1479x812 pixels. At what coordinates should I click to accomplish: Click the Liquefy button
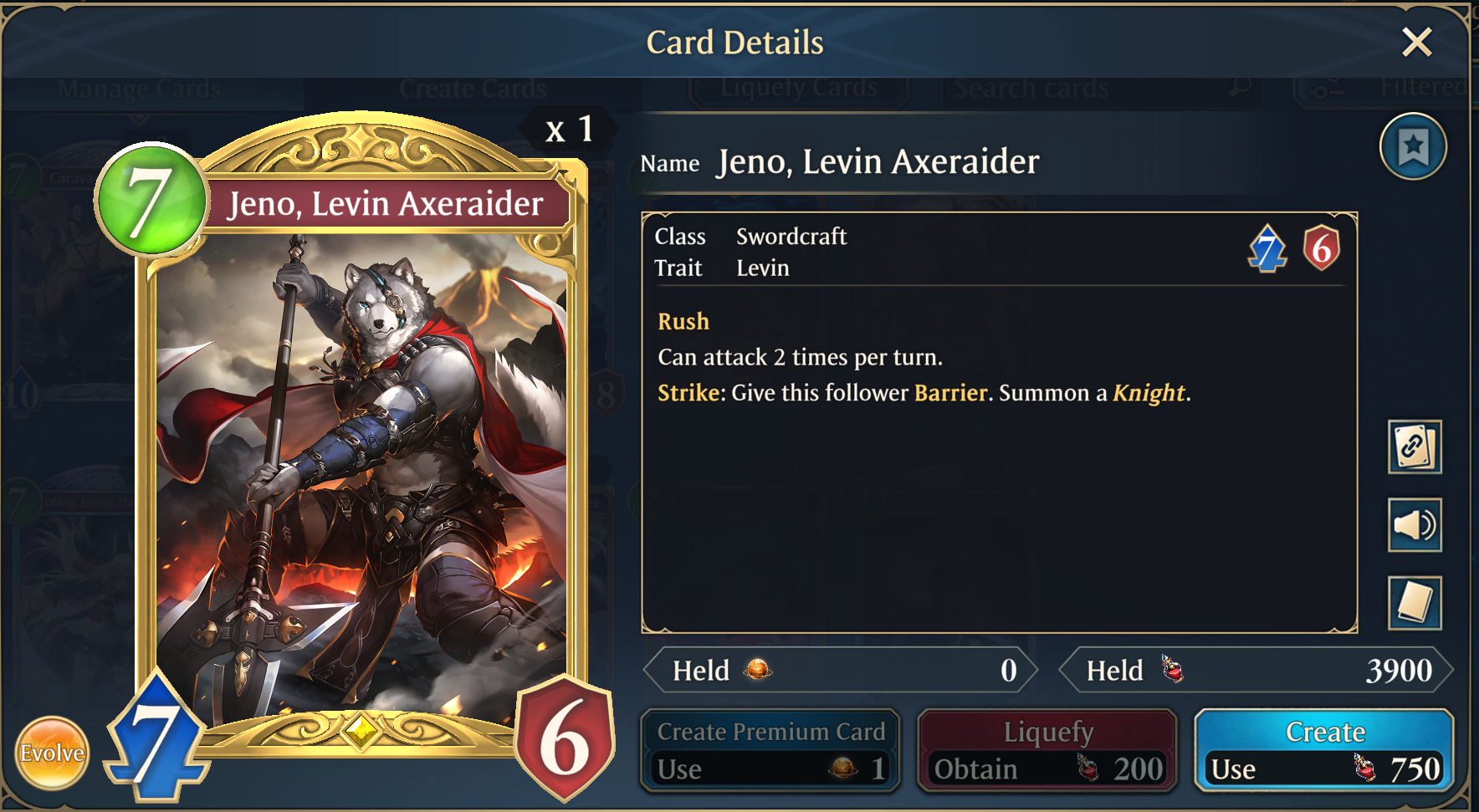pyautogui.click(x=1047, y=750)
